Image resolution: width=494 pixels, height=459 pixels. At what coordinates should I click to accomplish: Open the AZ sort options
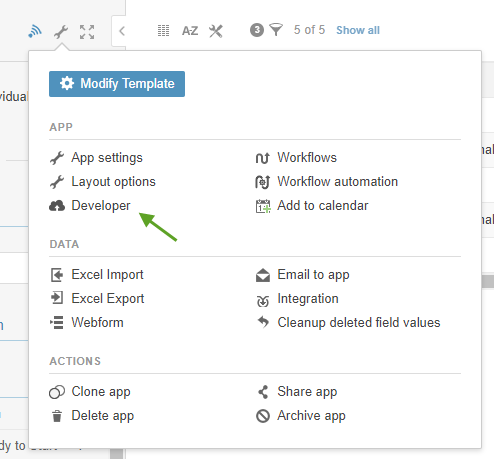point(190,31)
